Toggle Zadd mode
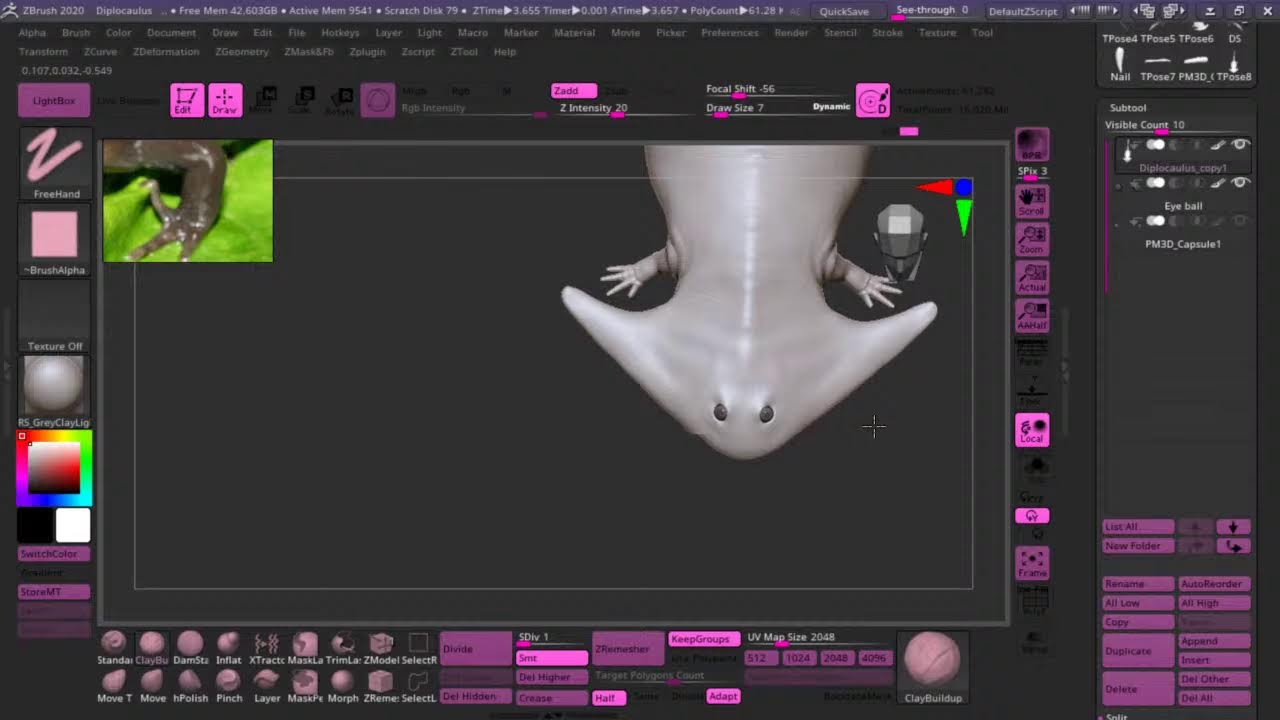 coord(574,91)
